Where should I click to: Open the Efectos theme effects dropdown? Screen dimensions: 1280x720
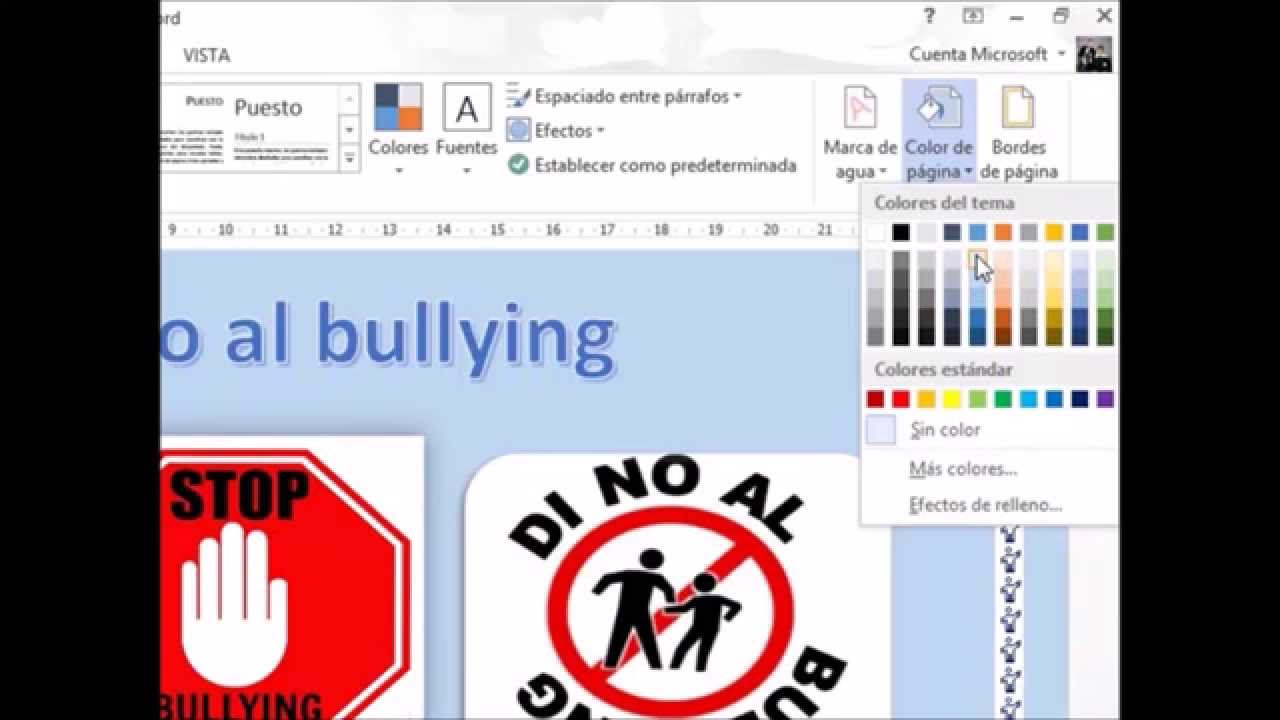tap(556, 131)
